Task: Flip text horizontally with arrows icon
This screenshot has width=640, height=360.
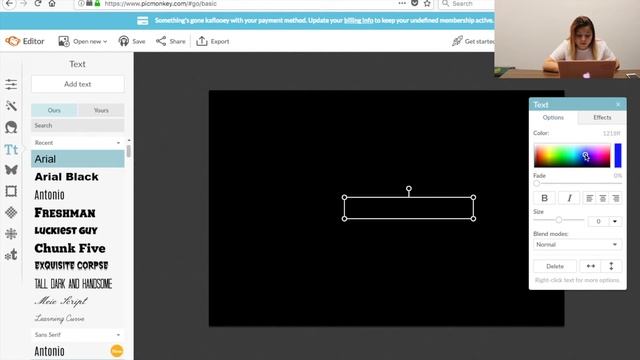Action: click(591, 266)
